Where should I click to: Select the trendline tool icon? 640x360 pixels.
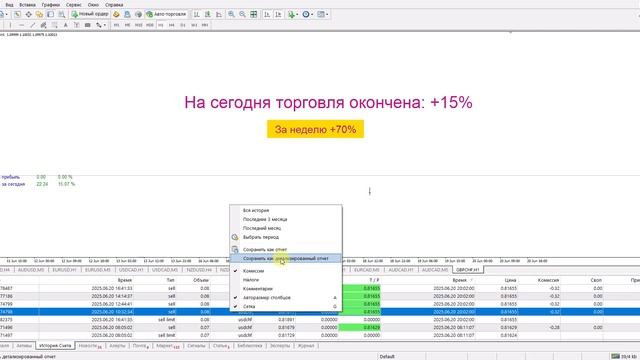[x=33, y=25]
